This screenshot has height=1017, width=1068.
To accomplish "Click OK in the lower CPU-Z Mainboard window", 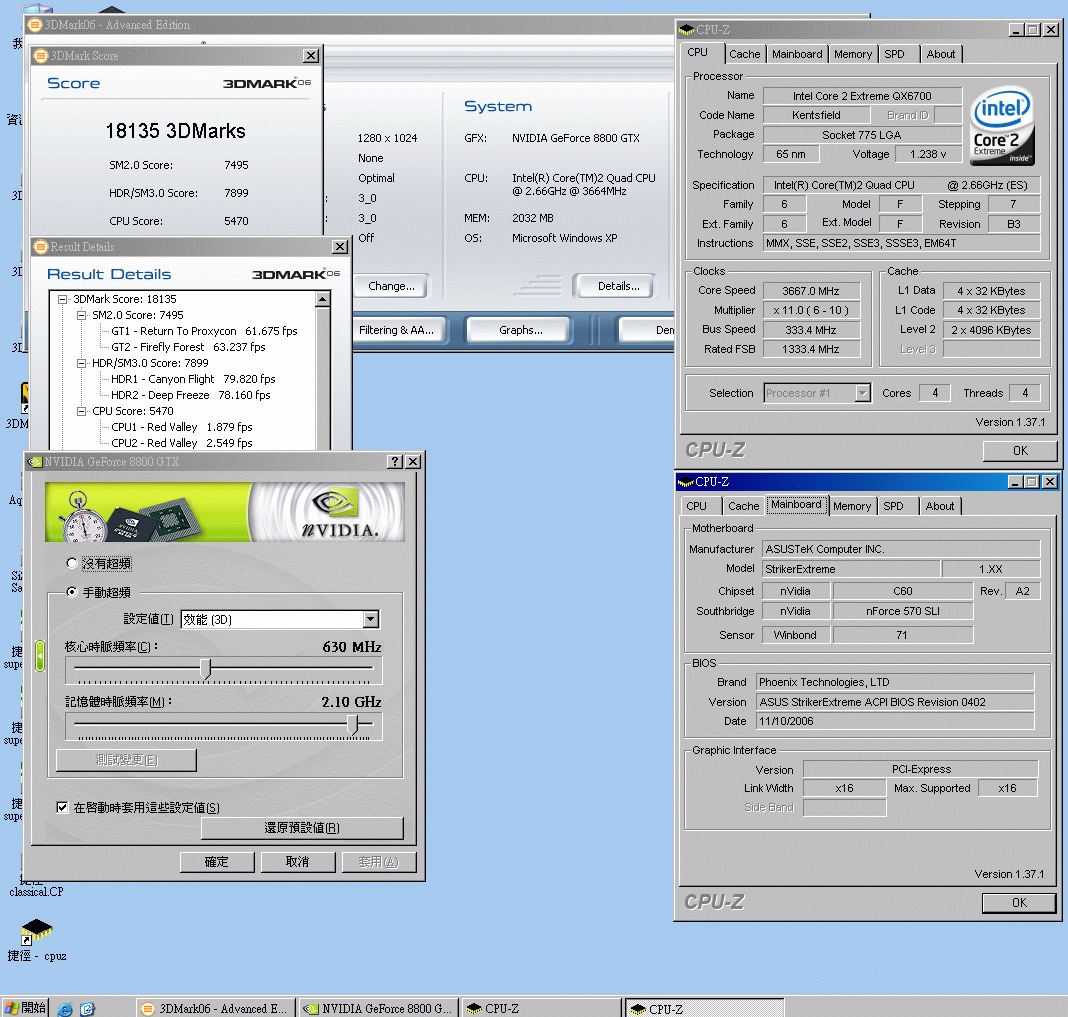I will point(1019,903).
